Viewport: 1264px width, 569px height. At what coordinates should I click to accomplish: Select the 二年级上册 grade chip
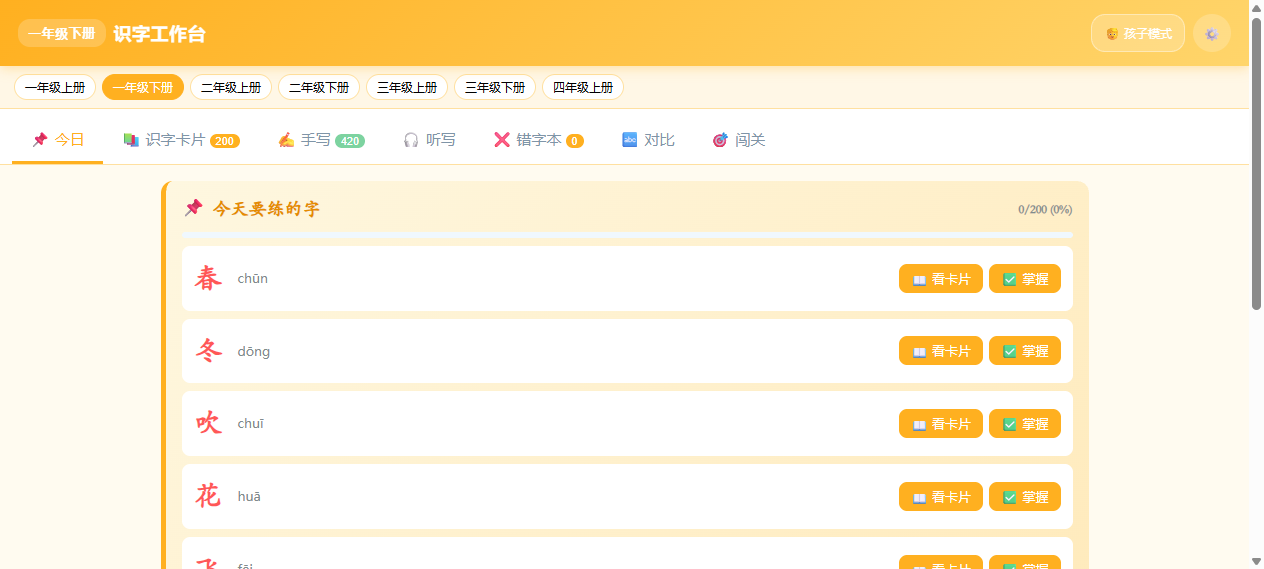[231, 87]
